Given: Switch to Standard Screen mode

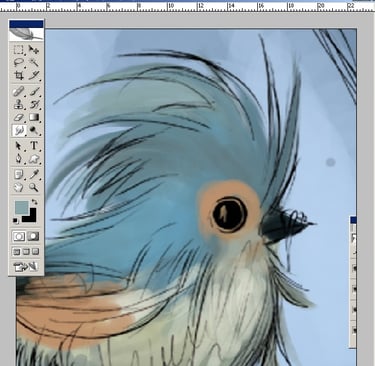Looking at the screenshot, I should (x=16, y=252).
